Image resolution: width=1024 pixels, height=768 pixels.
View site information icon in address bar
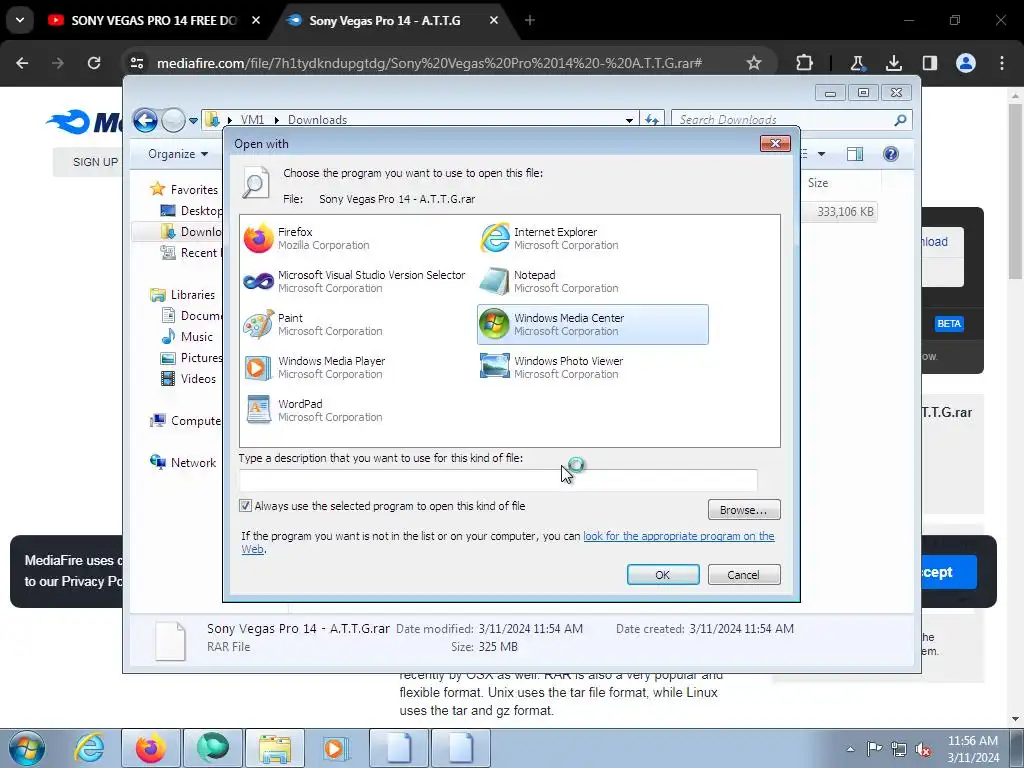tap(137, 63)
